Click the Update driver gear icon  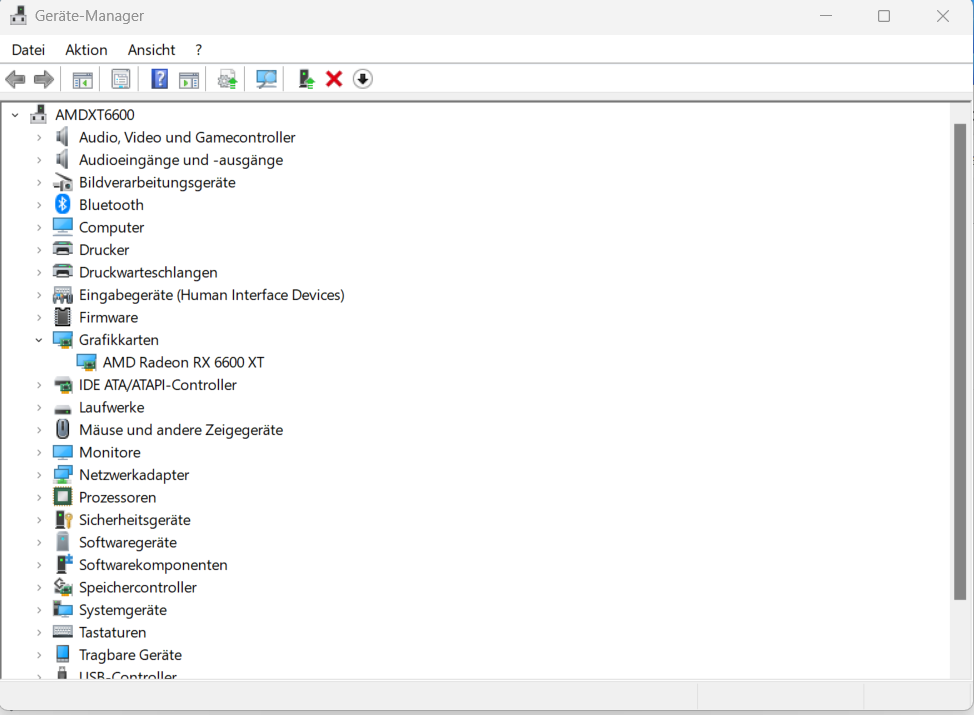(x=227, y=80)
